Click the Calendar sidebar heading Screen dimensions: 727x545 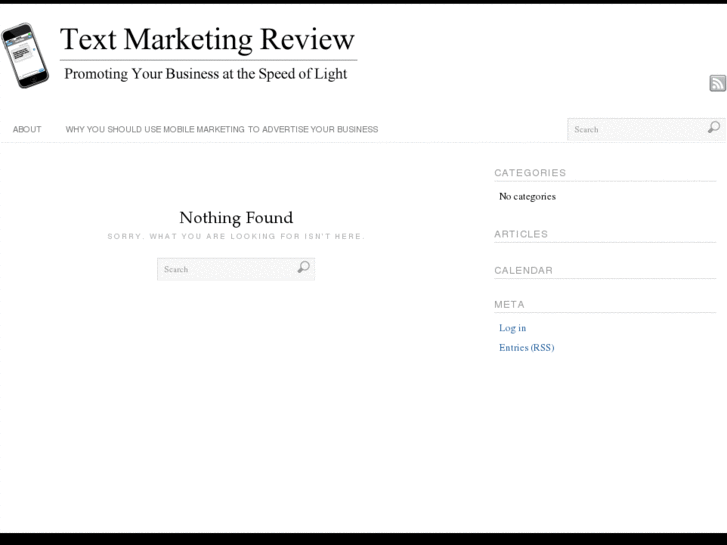(x=523, y=270)
